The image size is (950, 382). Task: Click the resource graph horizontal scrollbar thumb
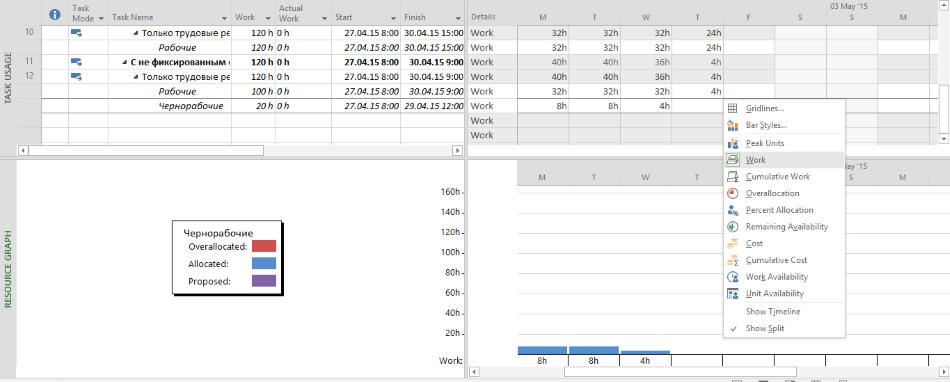point(680,371)
